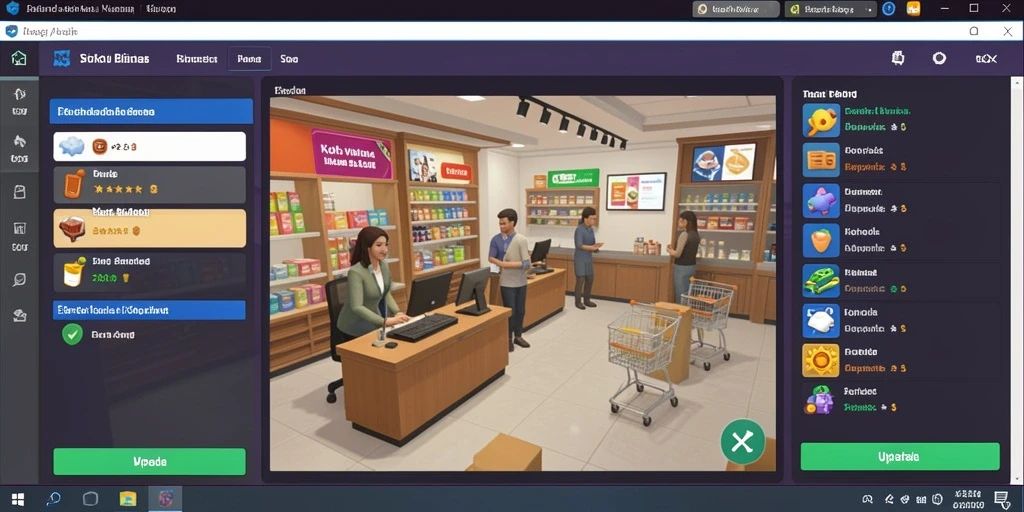Open the yellow sun gear item icon
This screenshot has width=1024, height=512.
point(821,361)
